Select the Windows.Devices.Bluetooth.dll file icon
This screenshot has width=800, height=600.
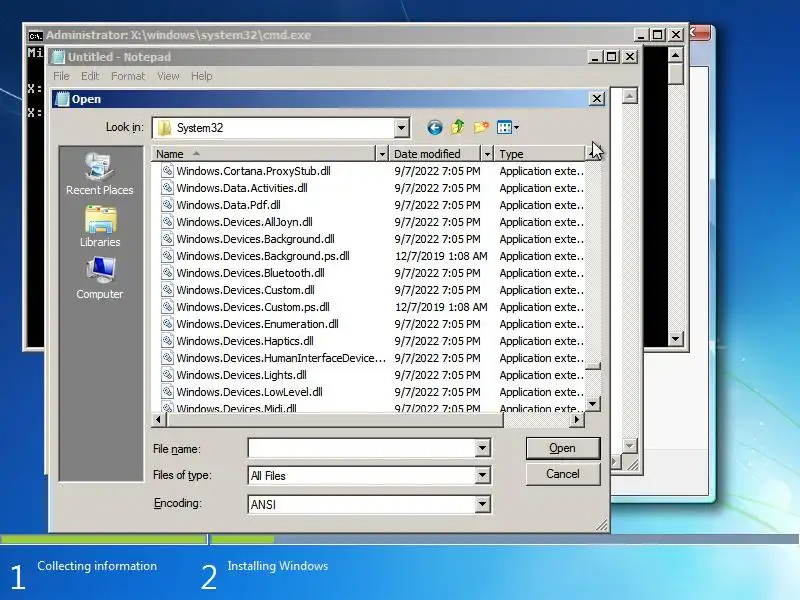coord(167,272)
